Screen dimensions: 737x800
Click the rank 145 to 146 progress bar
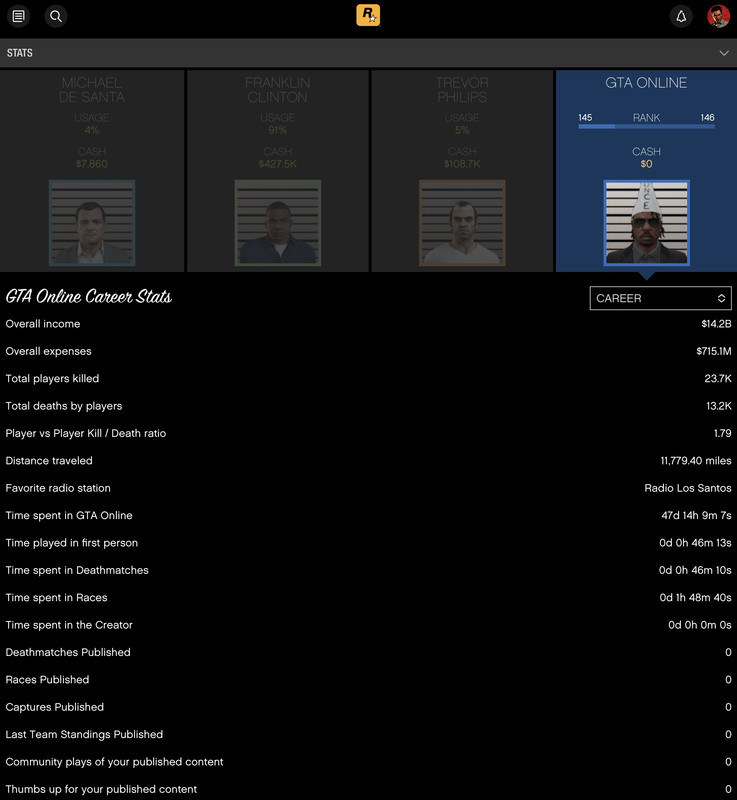coord(646,126)
